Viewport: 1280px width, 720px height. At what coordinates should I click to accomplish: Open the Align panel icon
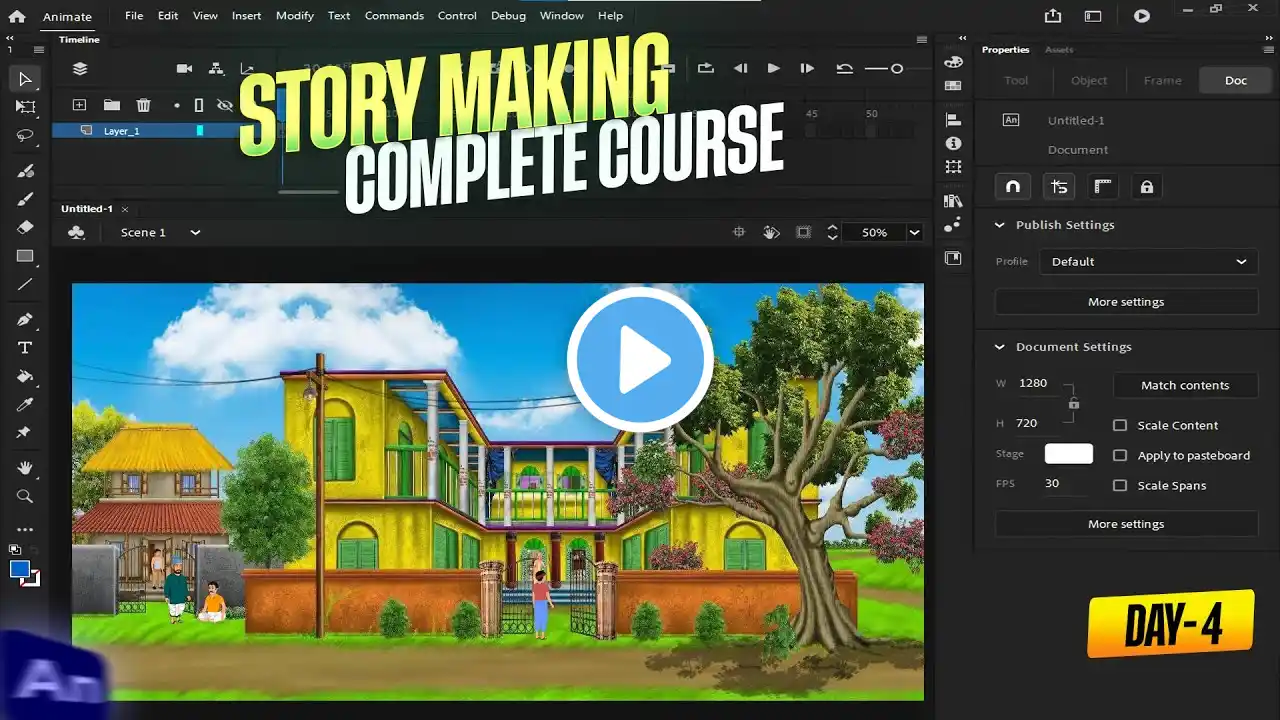(953, 120)
